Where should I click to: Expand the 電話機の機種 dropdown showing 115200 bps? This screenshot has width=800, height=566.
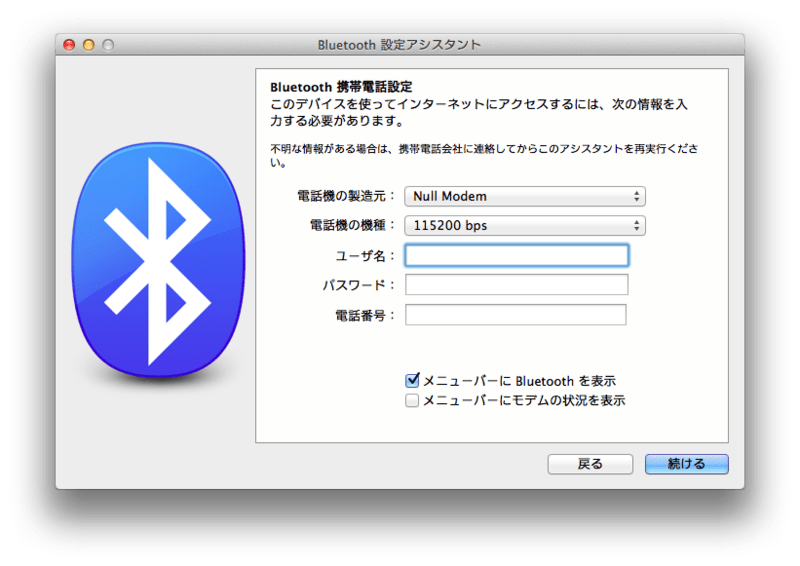coord(524,226)
